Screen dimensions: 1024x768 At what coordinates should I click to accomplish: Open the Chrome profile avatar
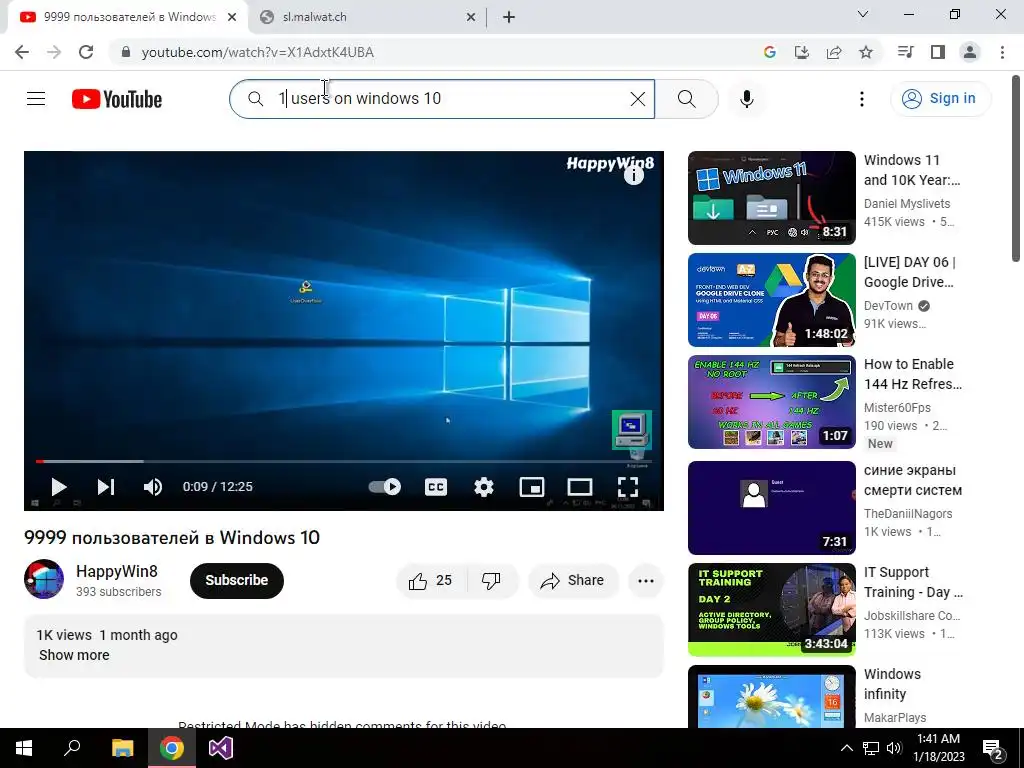970,52
